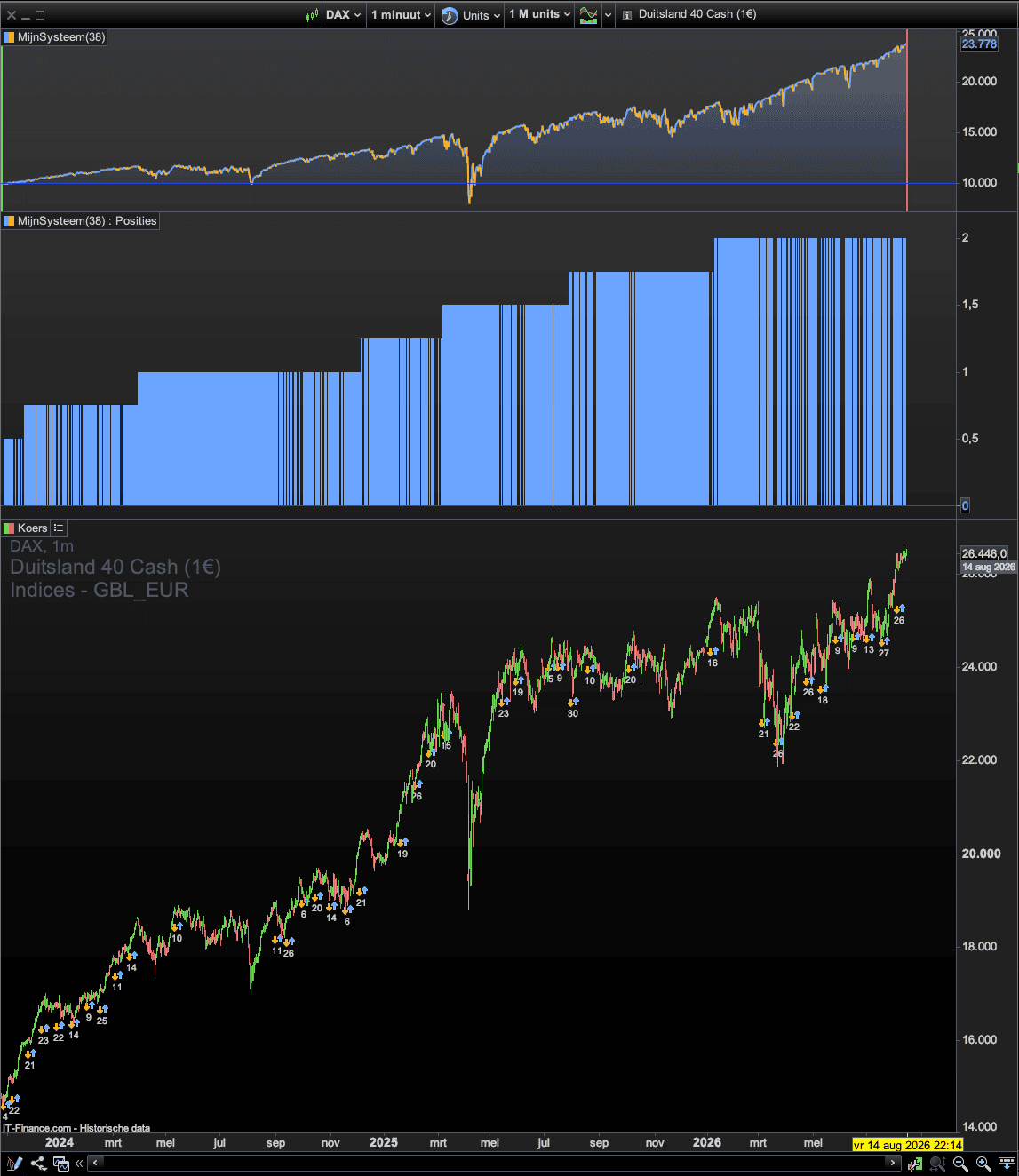
Task: Expand the chart style arrow dropdown
Action: coord(608,15)
